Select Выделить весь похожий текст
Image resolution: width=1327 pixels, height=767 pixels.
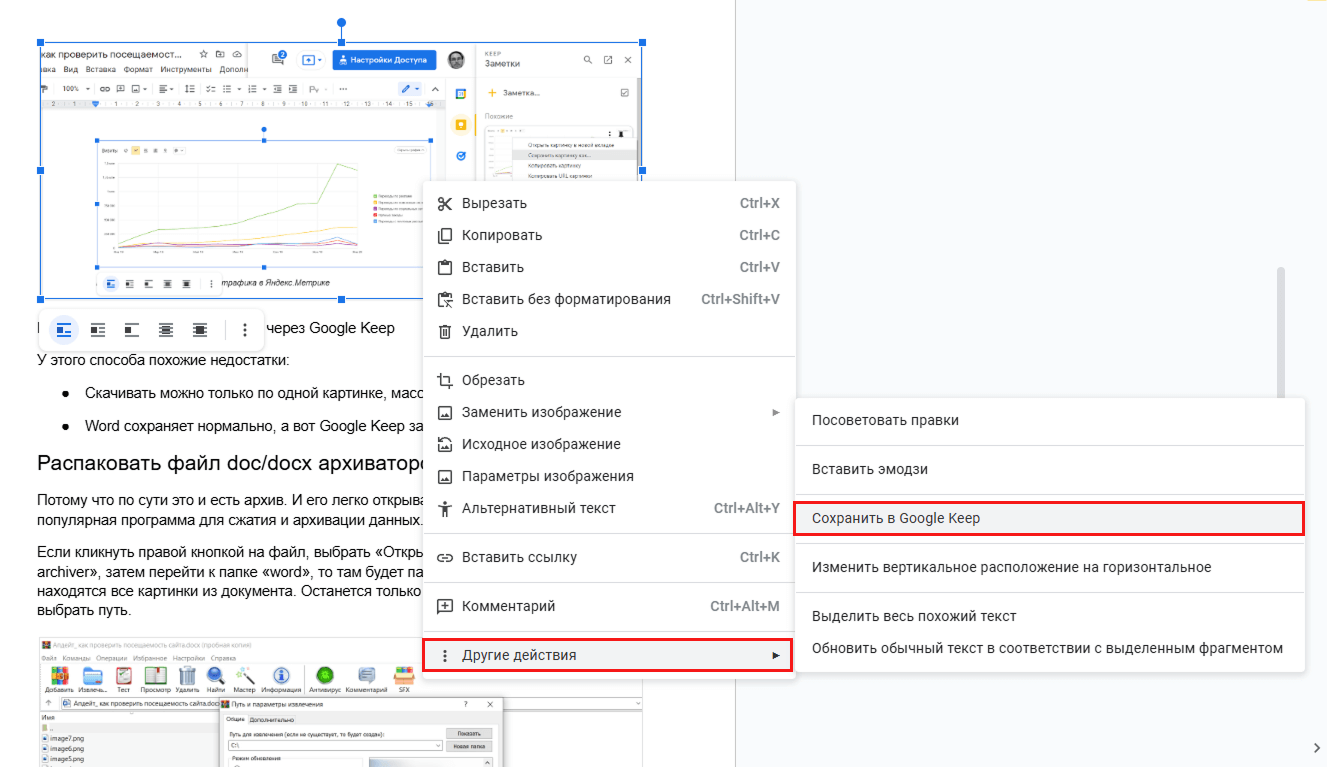[x=1050, y=616]
